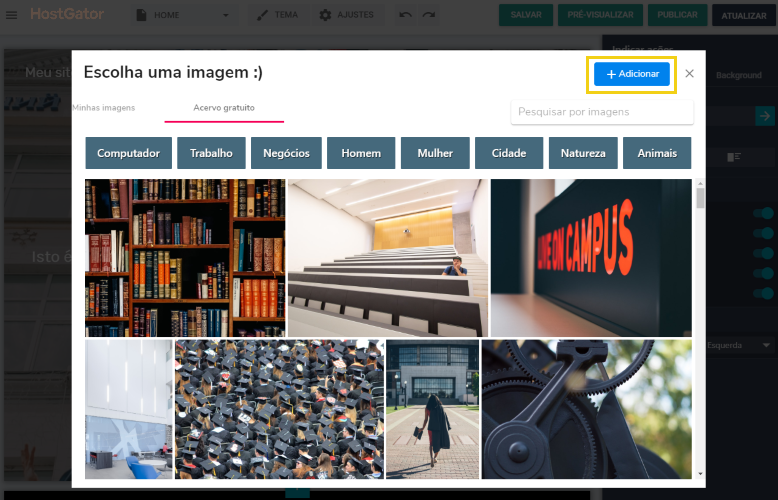This screenshot has height=500, width=778.
Task: Filter images by Cidade
Action: click(x=509, y=153)
